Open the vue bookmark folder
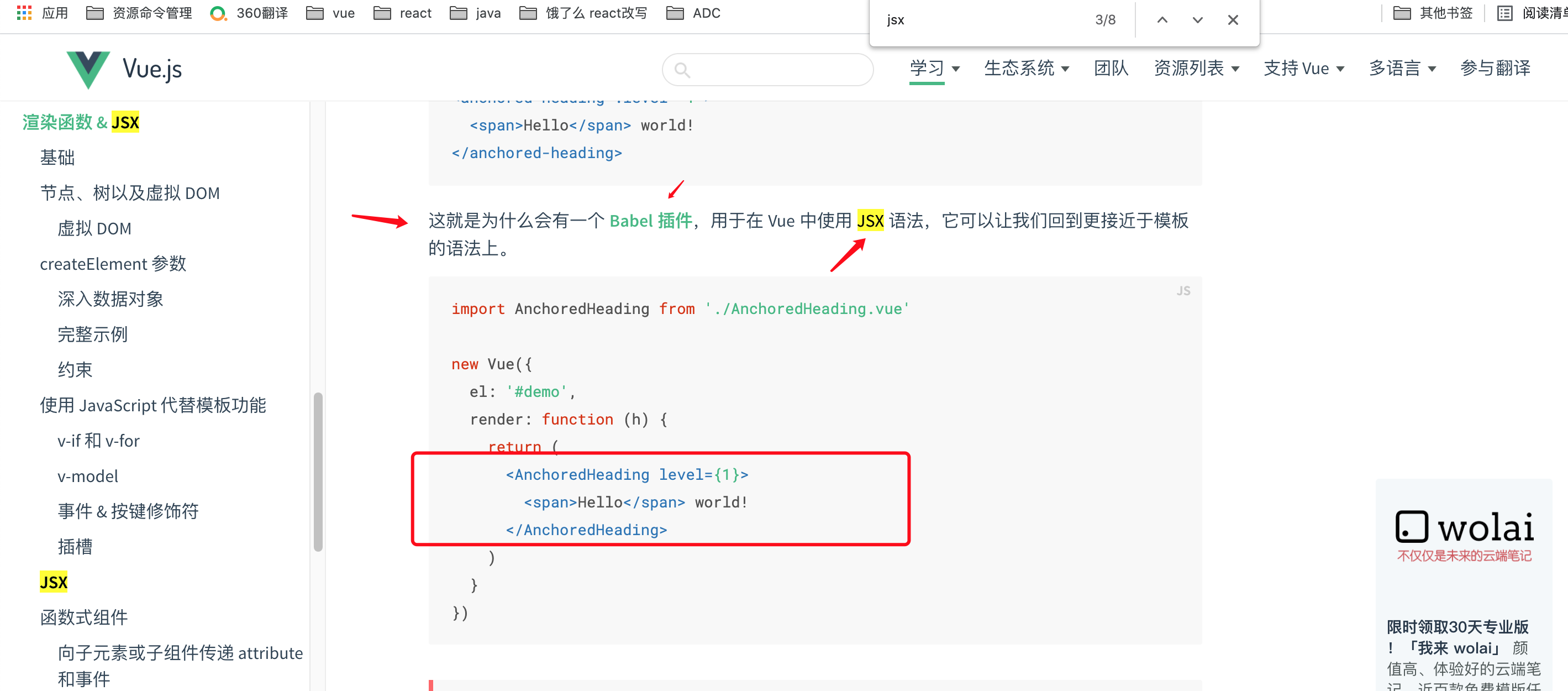The width and height of the screenshot is (1568, 691). point(330,13)
